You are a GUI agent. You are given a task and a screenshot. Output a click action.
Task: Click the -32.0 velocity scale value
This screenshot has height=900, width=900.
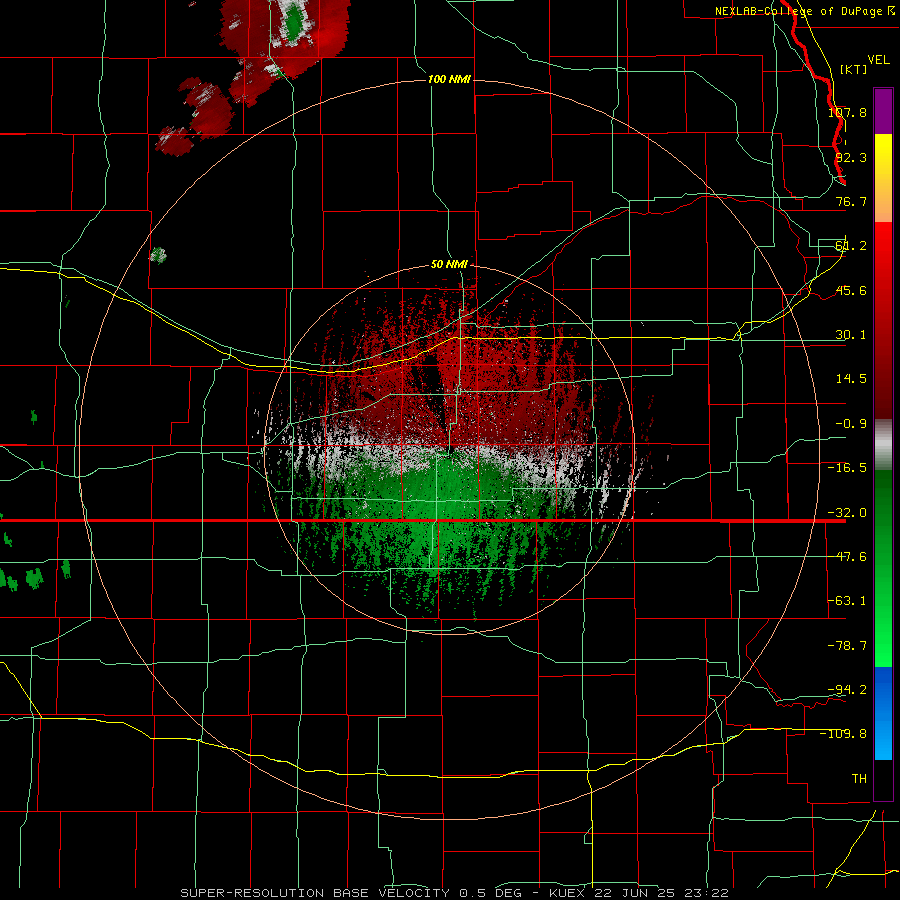click(x=847, y=513)
